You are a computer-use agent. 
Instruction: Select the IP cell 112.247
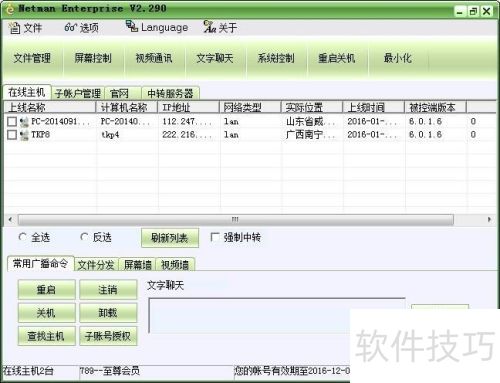pos(187,121)
